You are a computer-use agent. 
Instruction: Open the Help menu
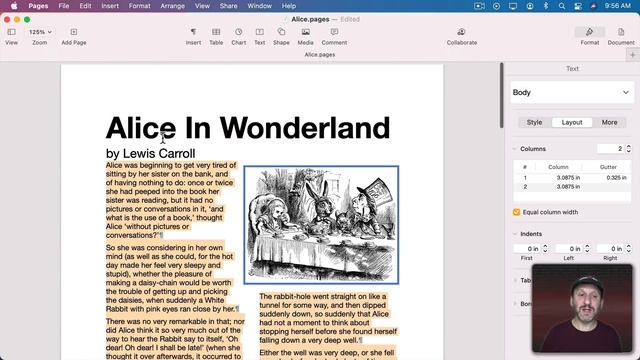pos(289,6)
